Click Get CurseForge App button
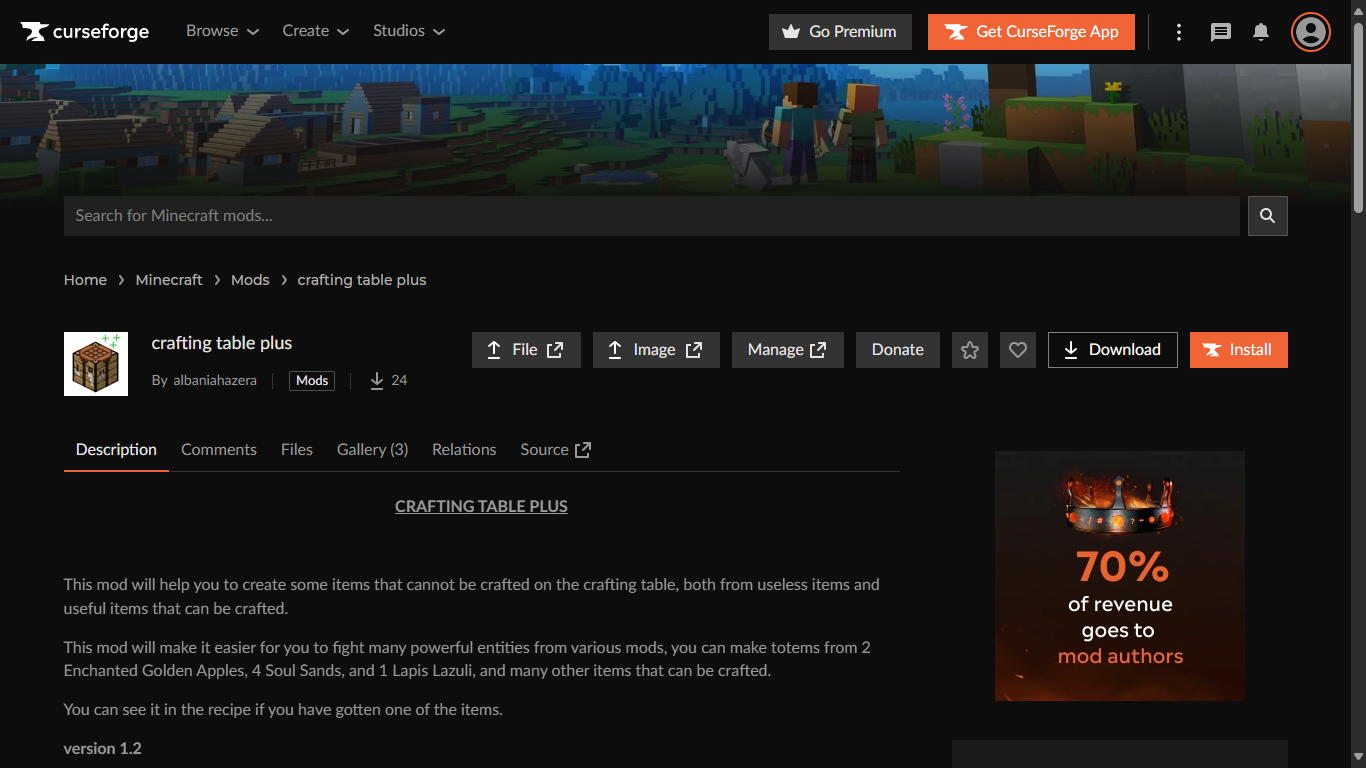 pyautogui.click(x=1031, y=32)
